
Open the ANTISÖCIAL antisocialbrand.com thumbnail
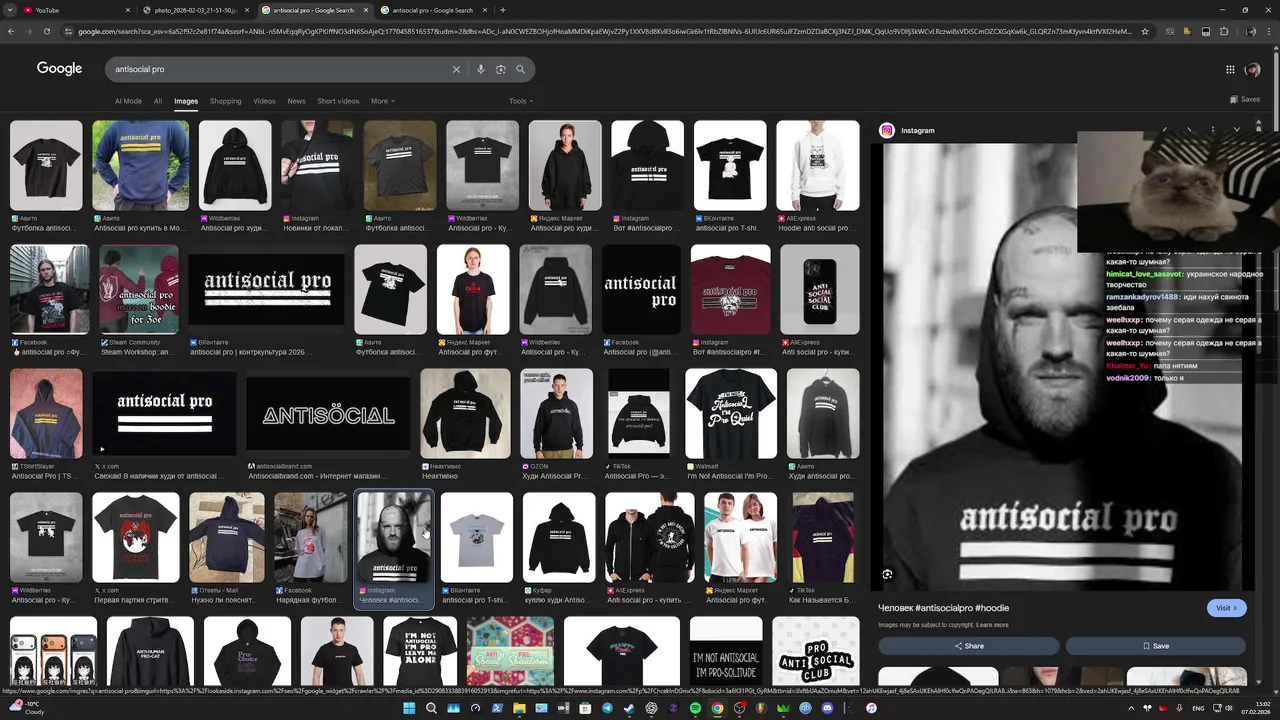(x=328, y=414)
